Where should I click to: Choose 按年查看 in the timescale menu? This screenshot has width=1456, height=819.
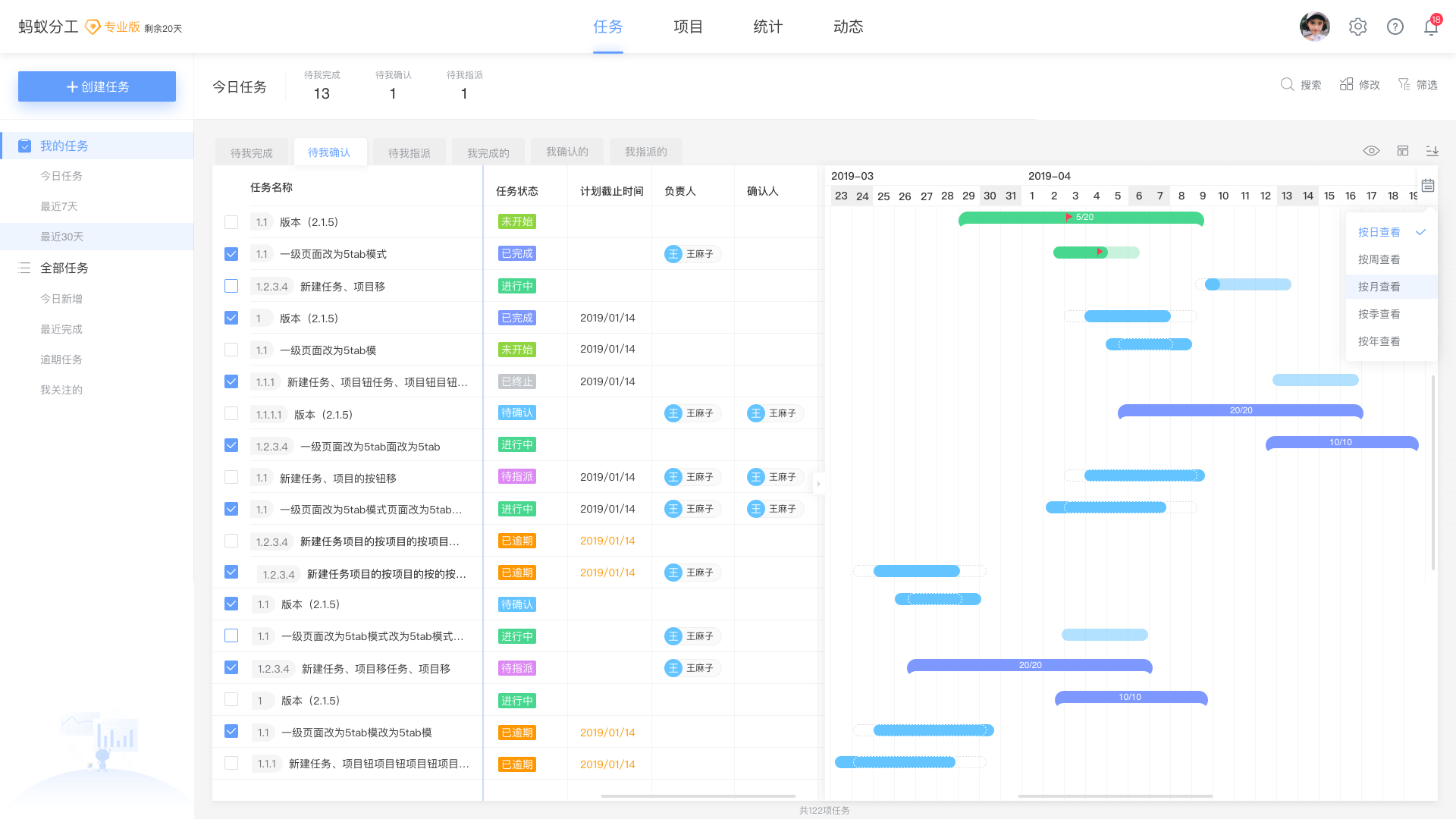point(1379,340)
